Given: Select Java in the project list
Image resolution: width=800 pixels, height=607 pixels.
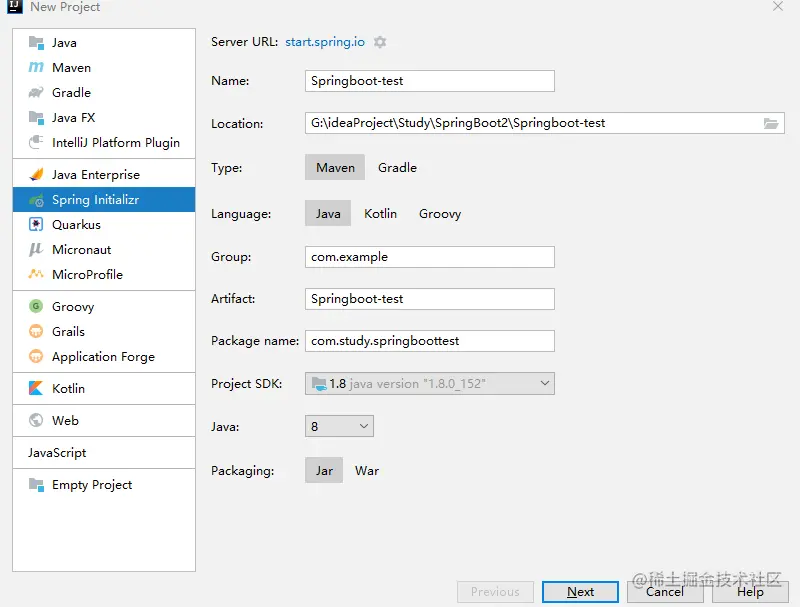Looking at the screenshot, I should click(x=104, y=43).
